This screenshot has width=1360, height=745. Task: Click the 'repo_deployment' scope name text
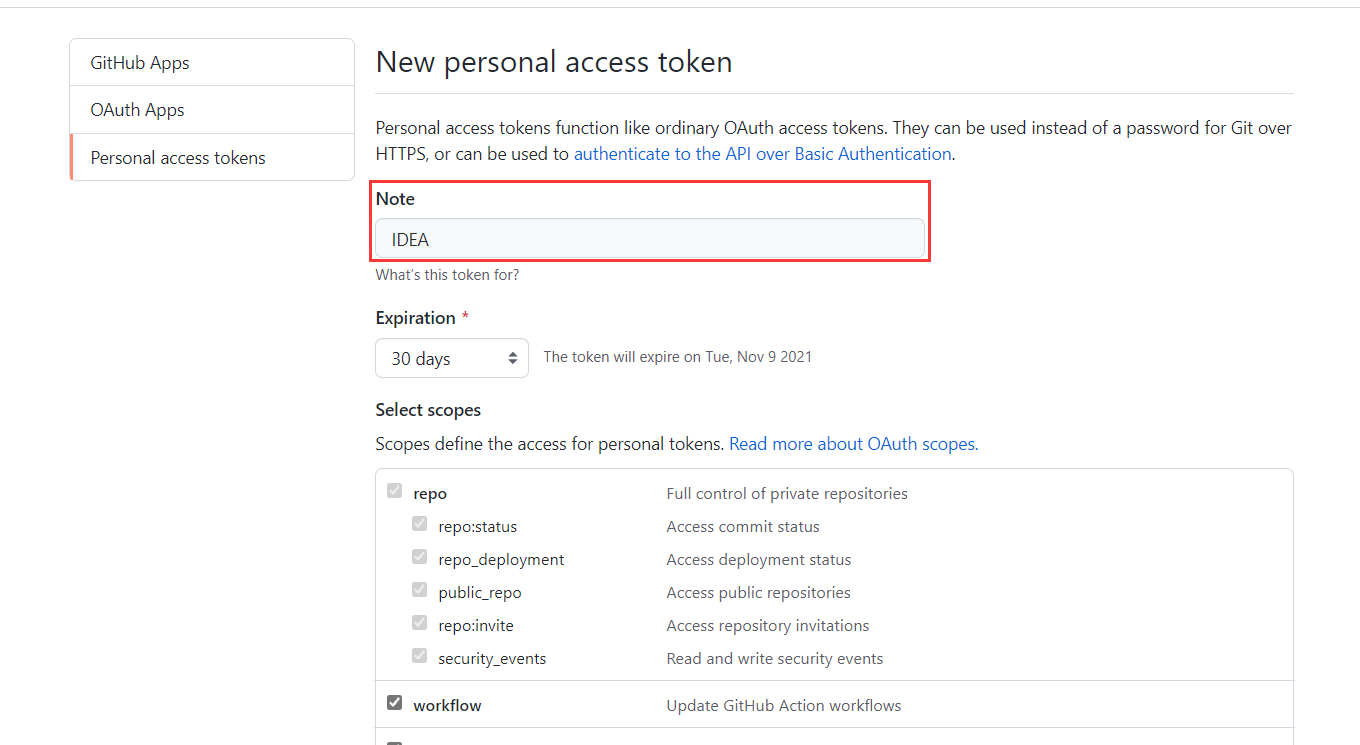tap(501, 560)
